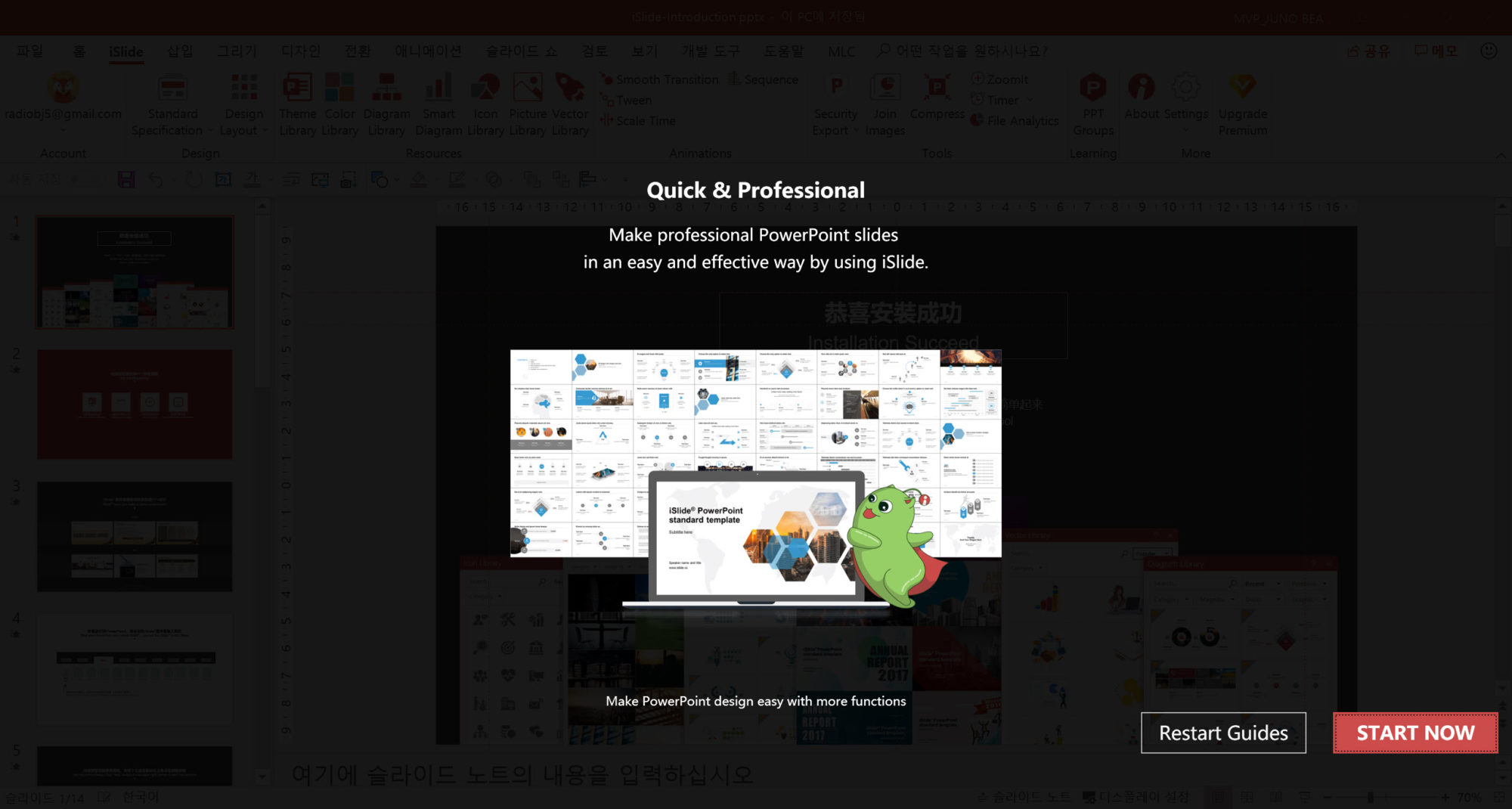Click the Join Images tool
Image resolution: width=1512 pixels, height=809 pixels.
click(885, 104)
